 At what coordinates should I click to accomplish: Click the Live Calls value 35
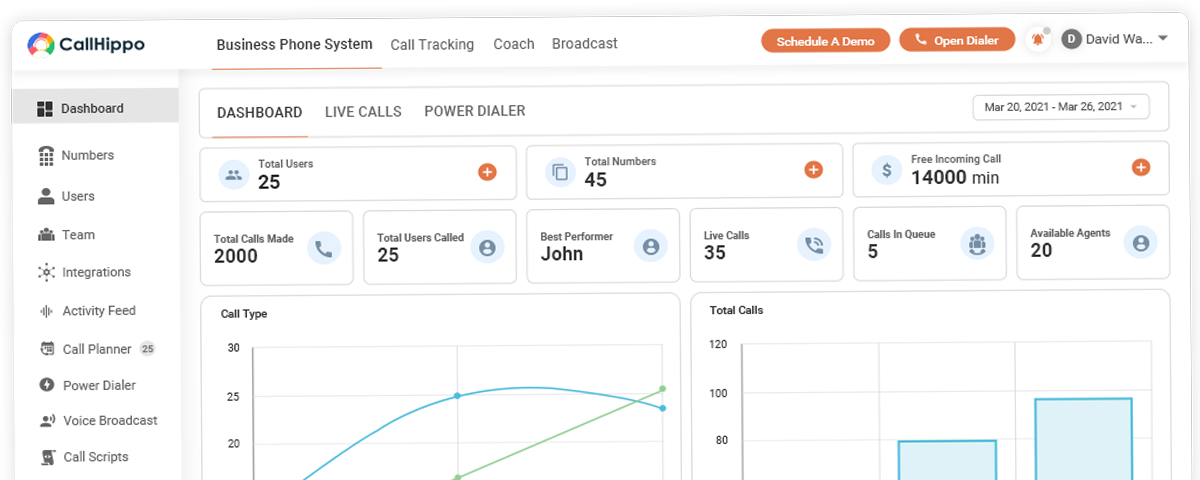point(715,253)
